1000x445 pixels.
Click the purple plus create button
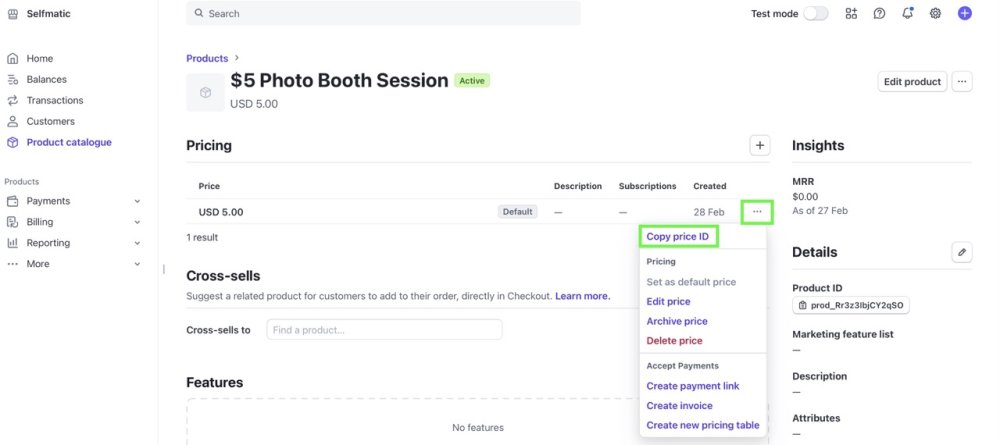[x=964, y=13]
